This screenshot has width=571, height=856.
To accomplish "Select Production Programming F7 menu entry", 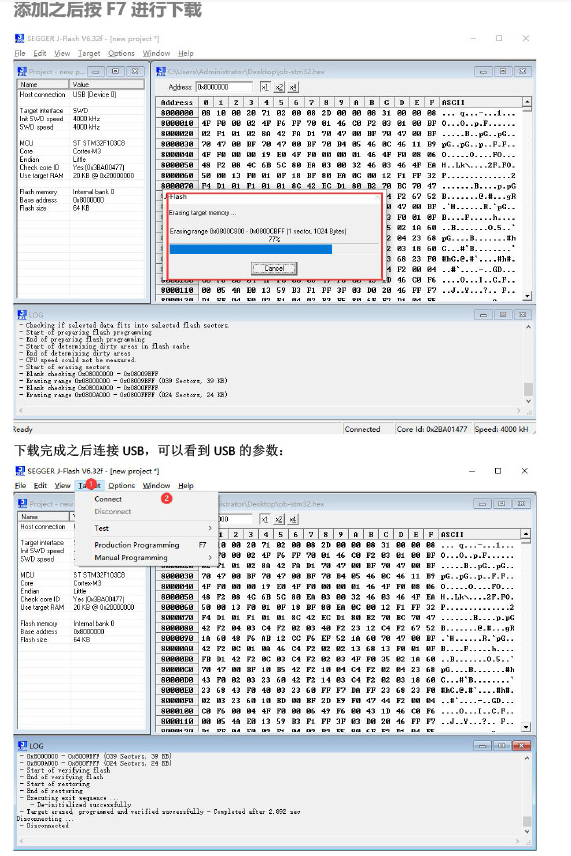I will [150, 545].
